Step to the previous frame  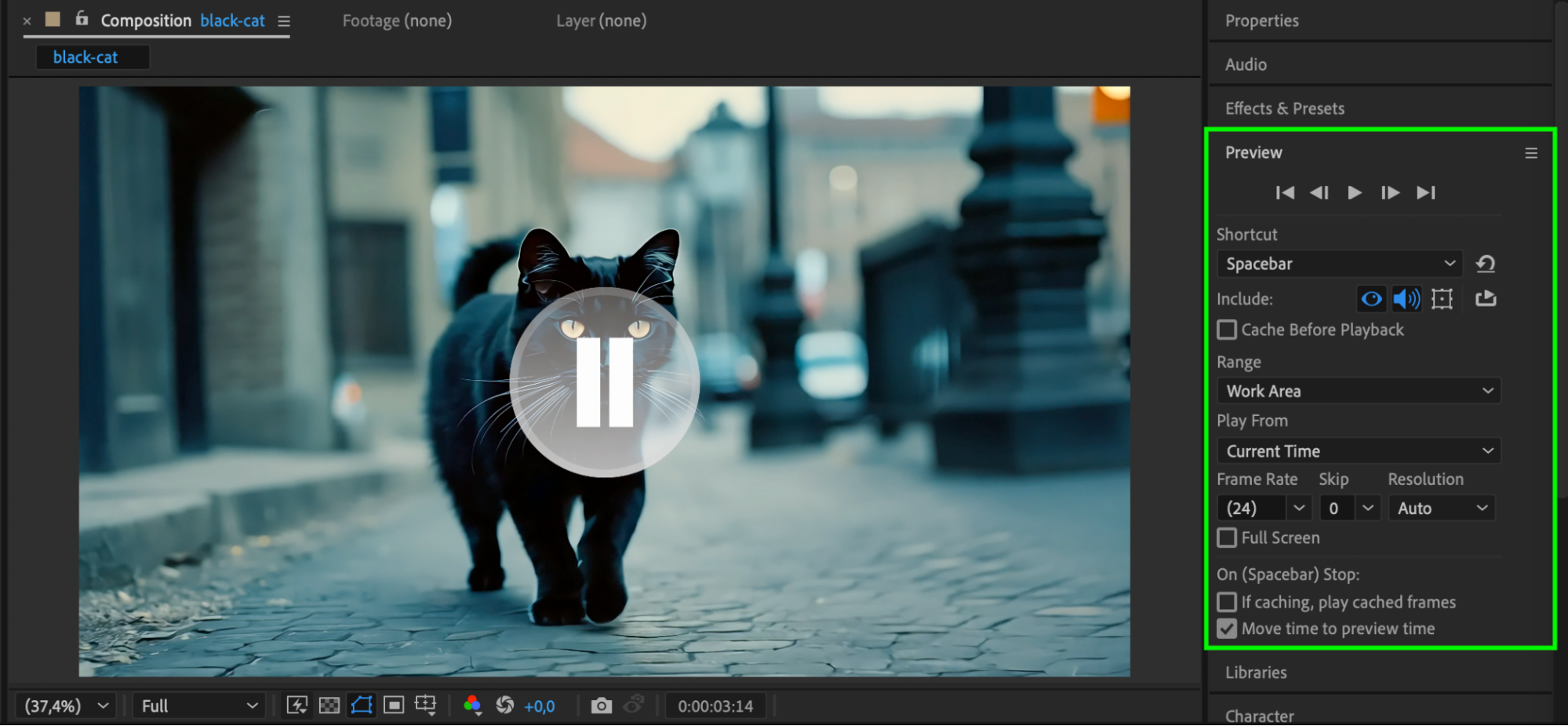coord(1319,192)
